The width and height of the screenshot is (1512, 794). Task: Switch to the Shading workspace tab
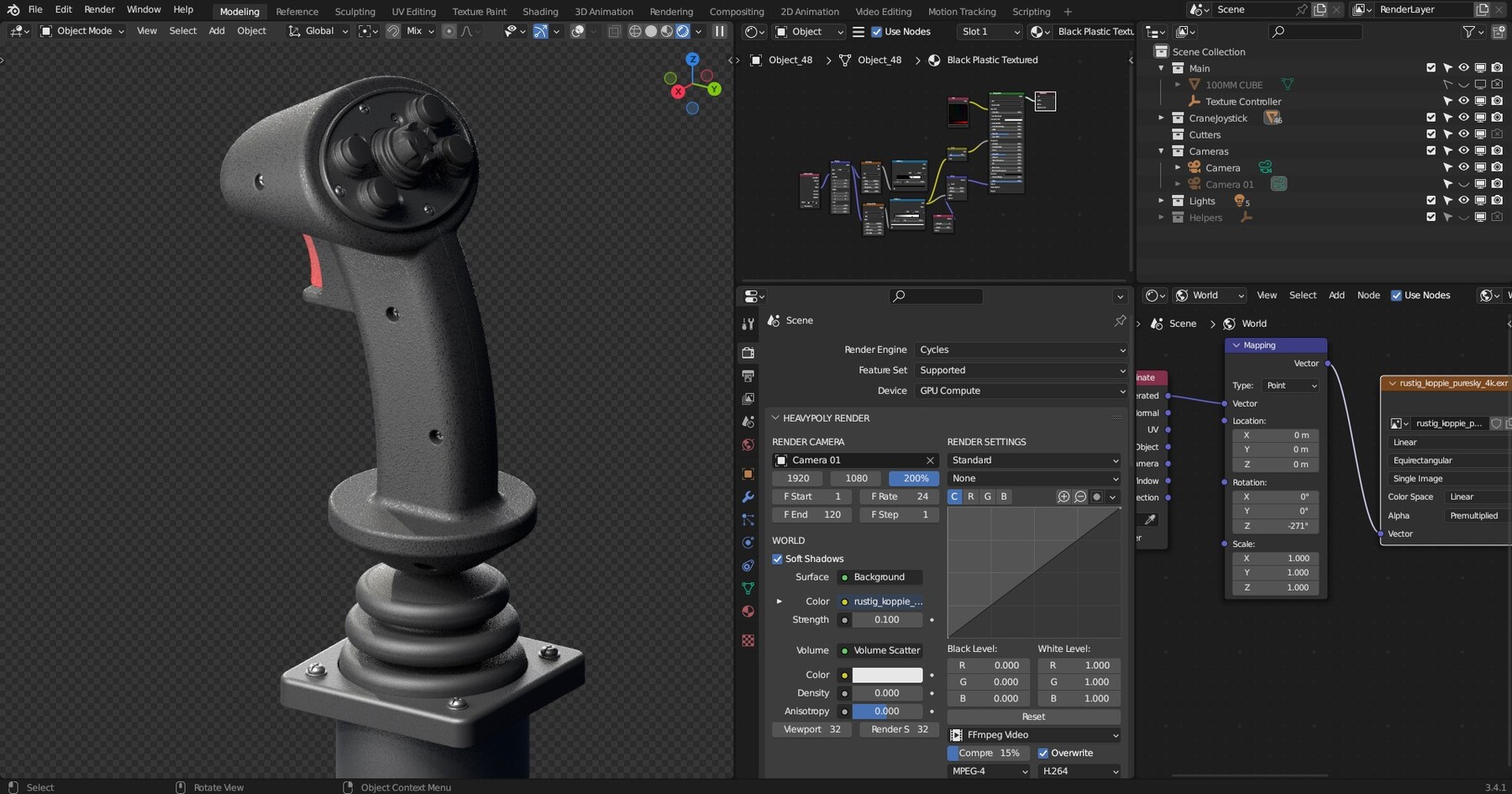[x=539, y=11]
